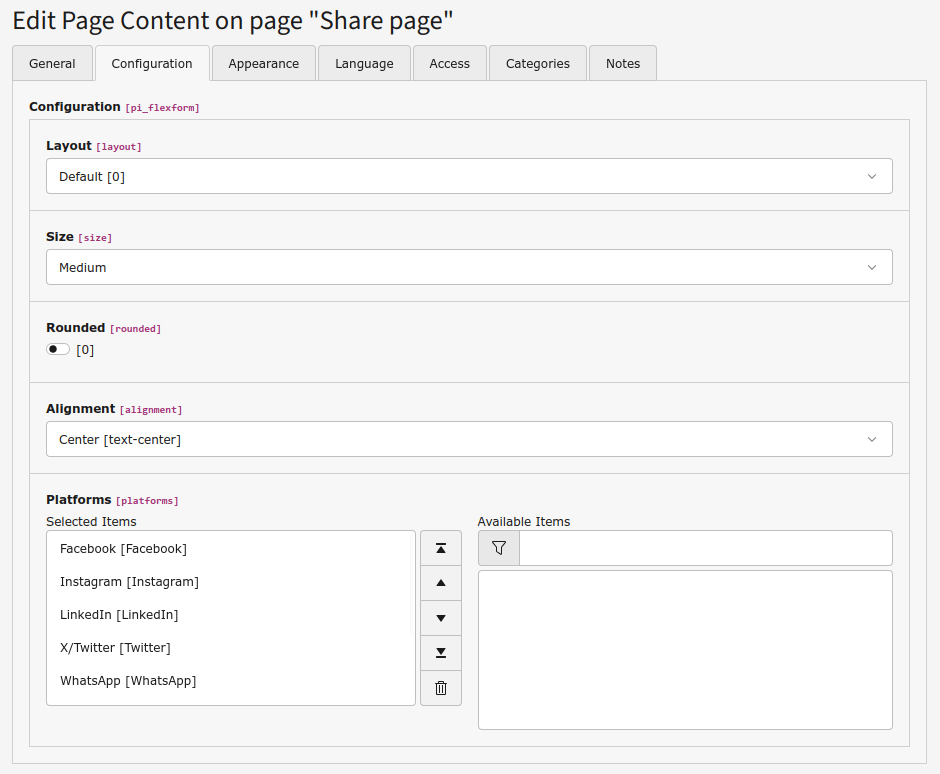Select WhatsApp in Selected Items list

click(x=128, y=681)
